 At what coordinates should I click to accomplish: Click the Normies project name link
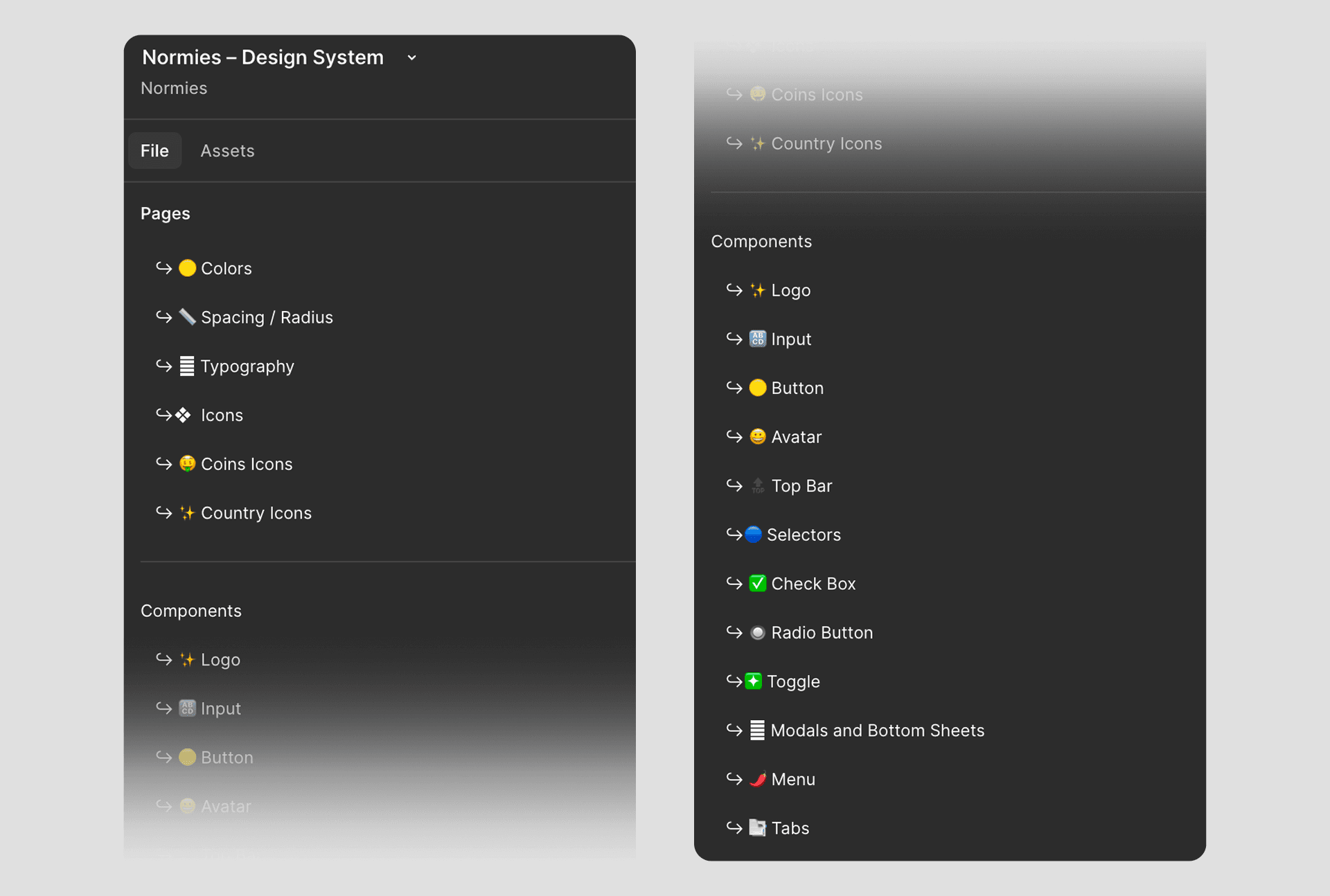[174, 89]
